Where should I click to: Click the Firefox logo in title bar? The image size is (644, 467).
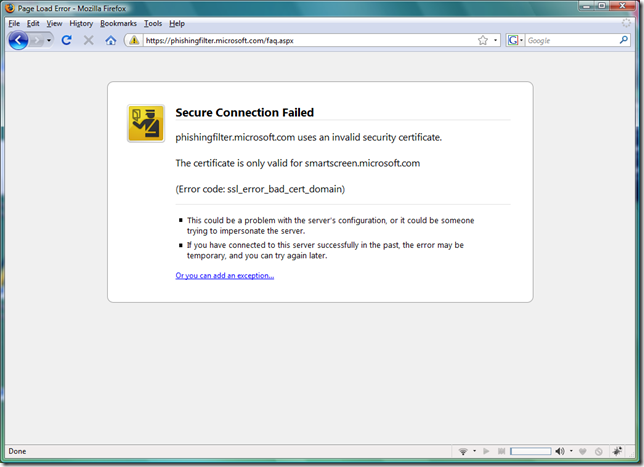click(x=10, y=8)
